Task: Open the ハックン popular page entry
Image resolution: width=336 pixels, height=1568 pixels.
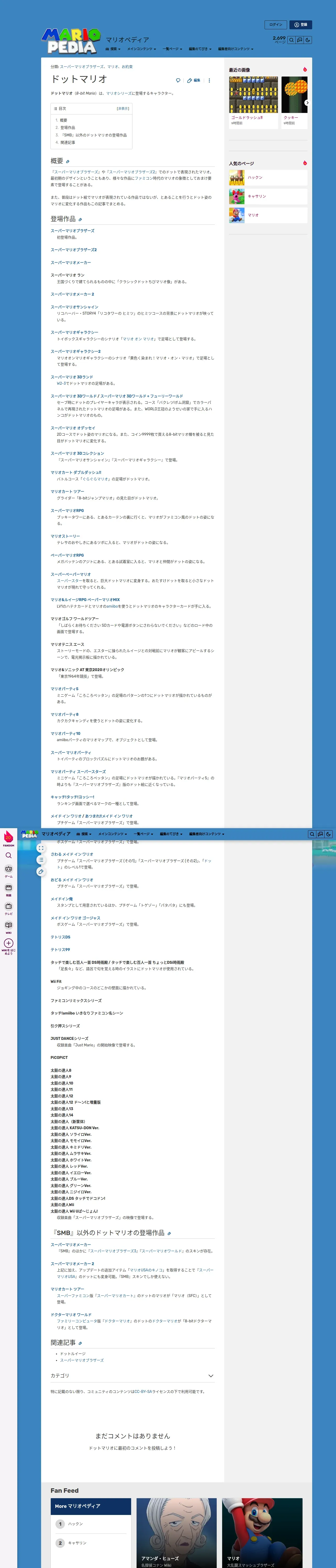Action: [268, 178]
